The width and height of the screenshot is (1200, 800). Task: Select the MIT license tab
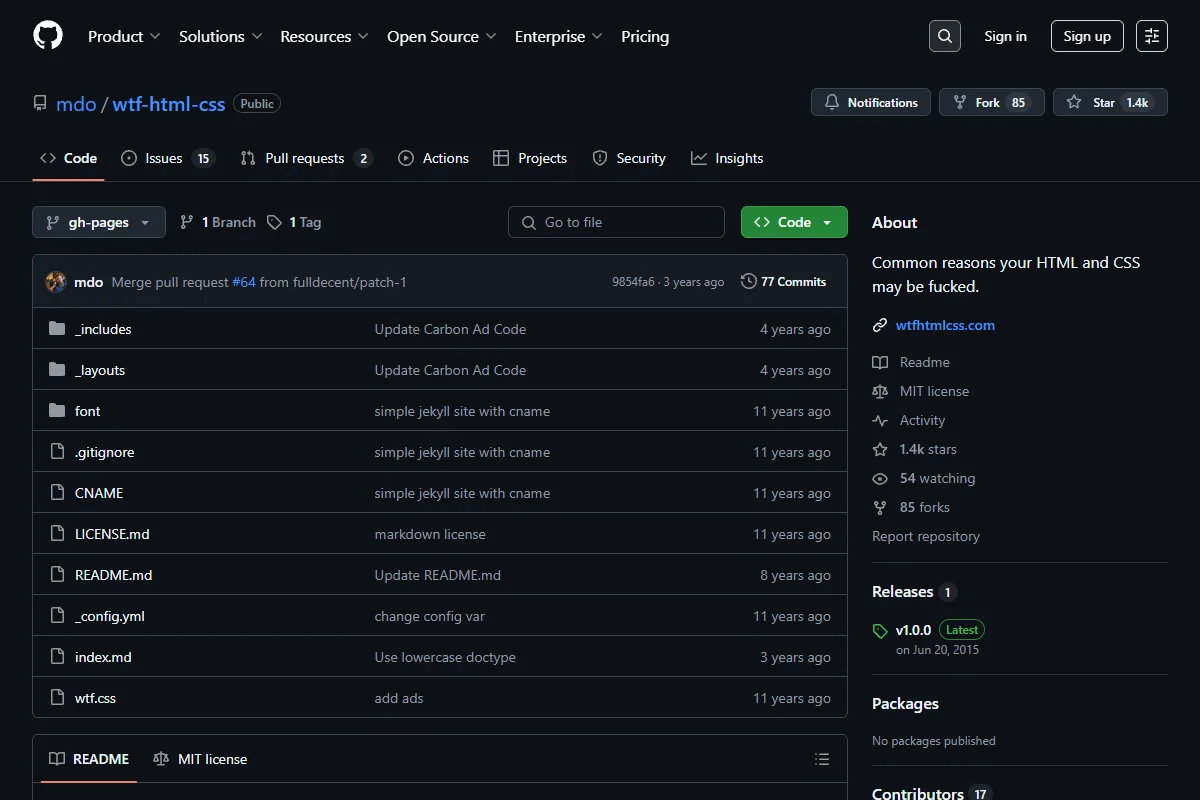(200, 759)
